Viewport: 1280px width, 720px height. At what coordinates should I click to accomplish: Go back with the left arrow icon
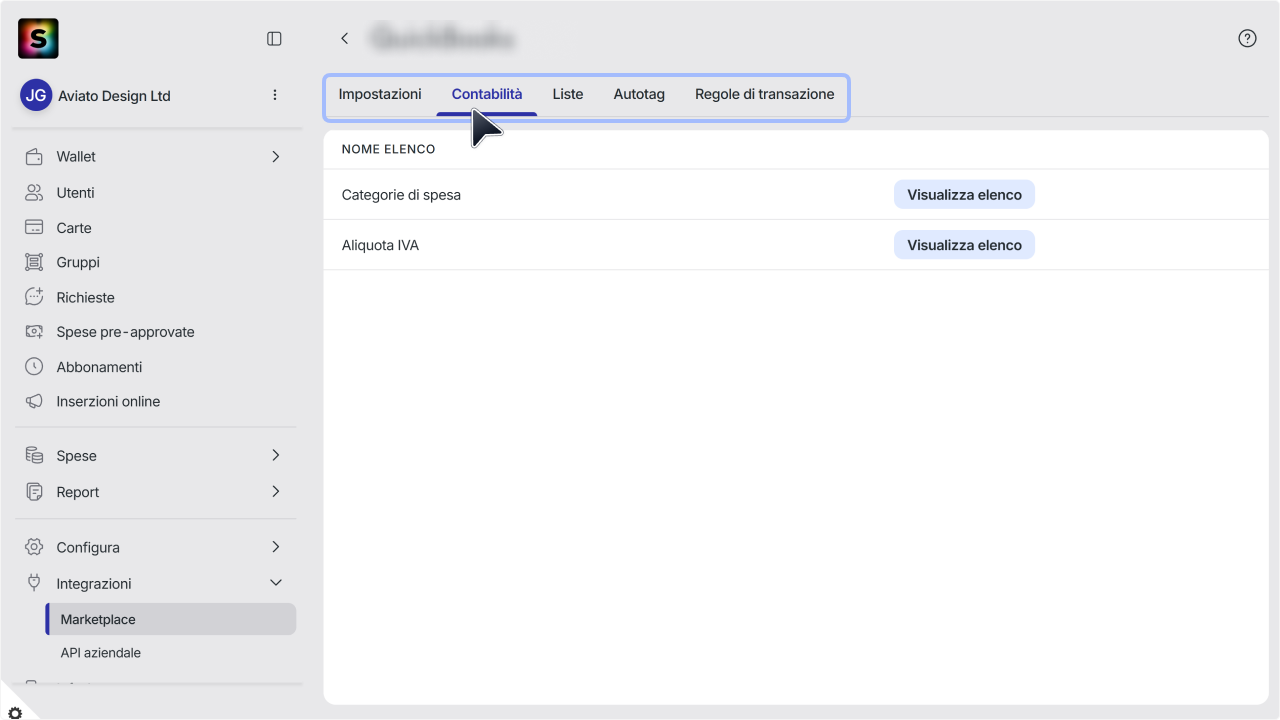[344, 38]
